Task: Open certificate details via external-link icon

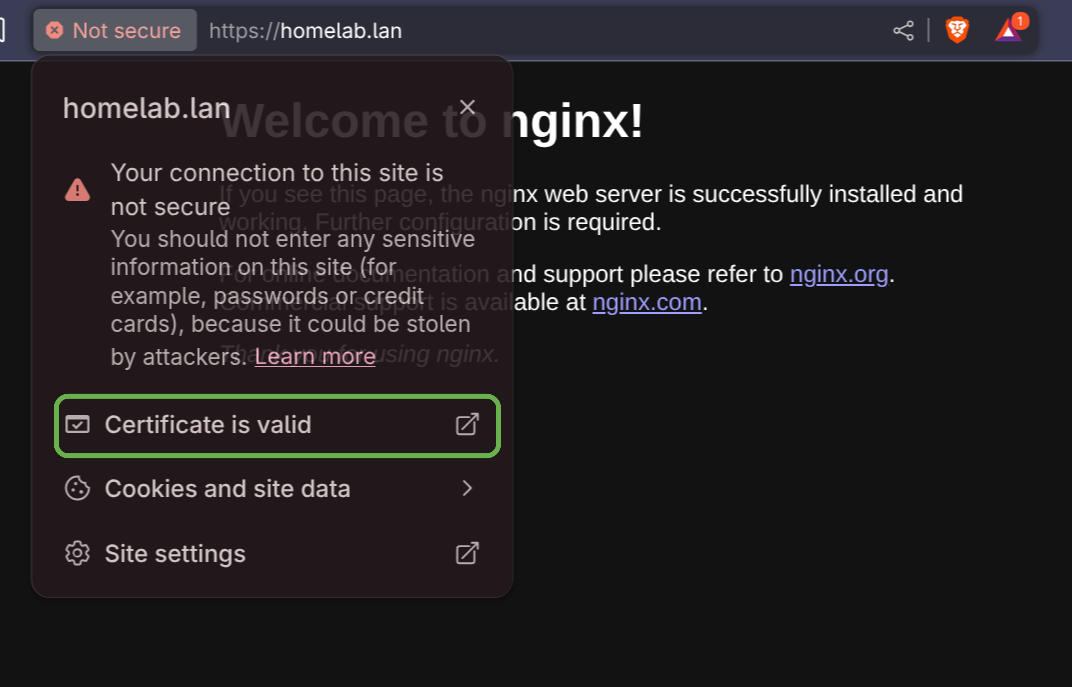Action: [x=467, y=425]
